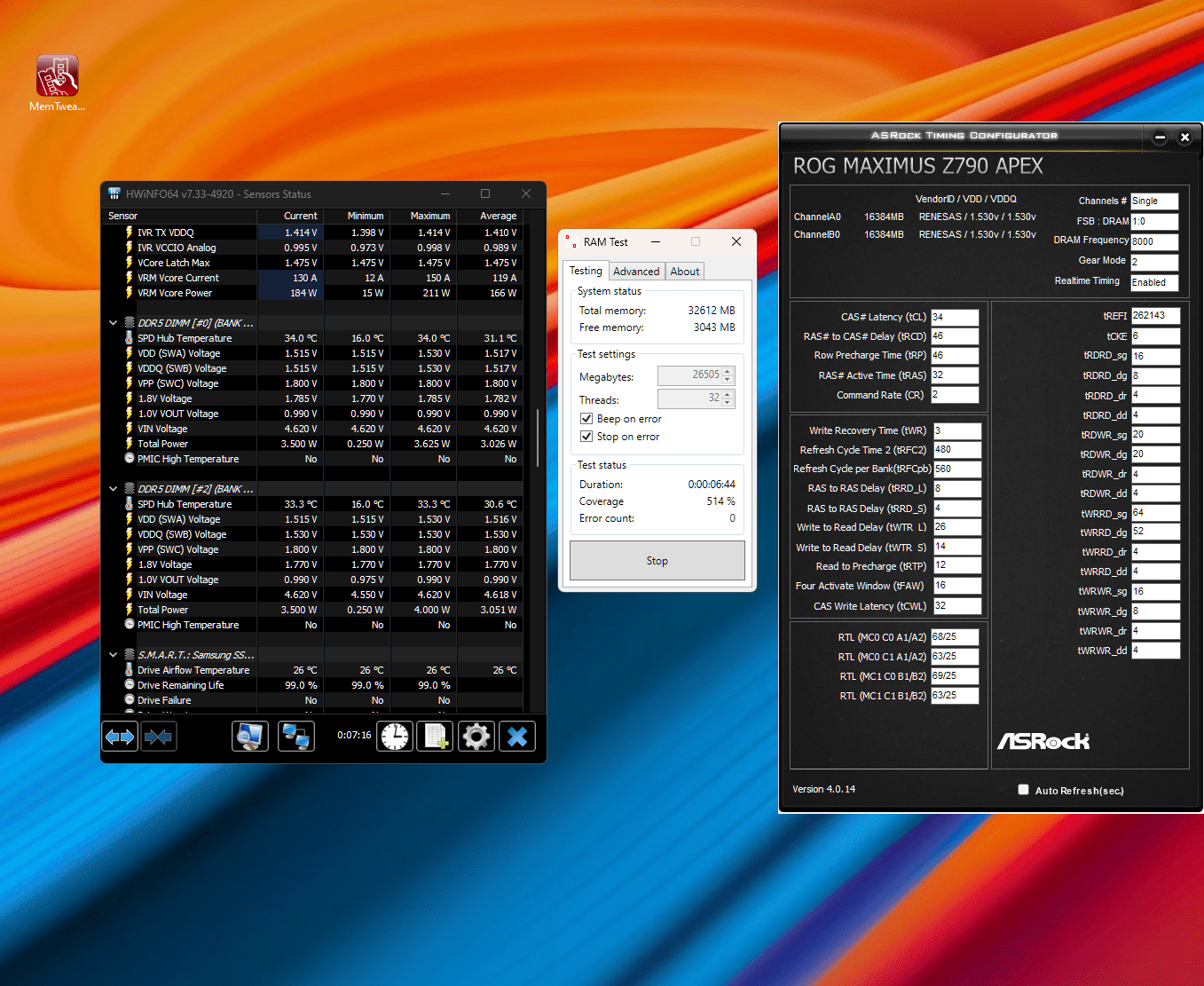
Task: Click the Channels # field showing Single
Action: tap(1154, 201)
